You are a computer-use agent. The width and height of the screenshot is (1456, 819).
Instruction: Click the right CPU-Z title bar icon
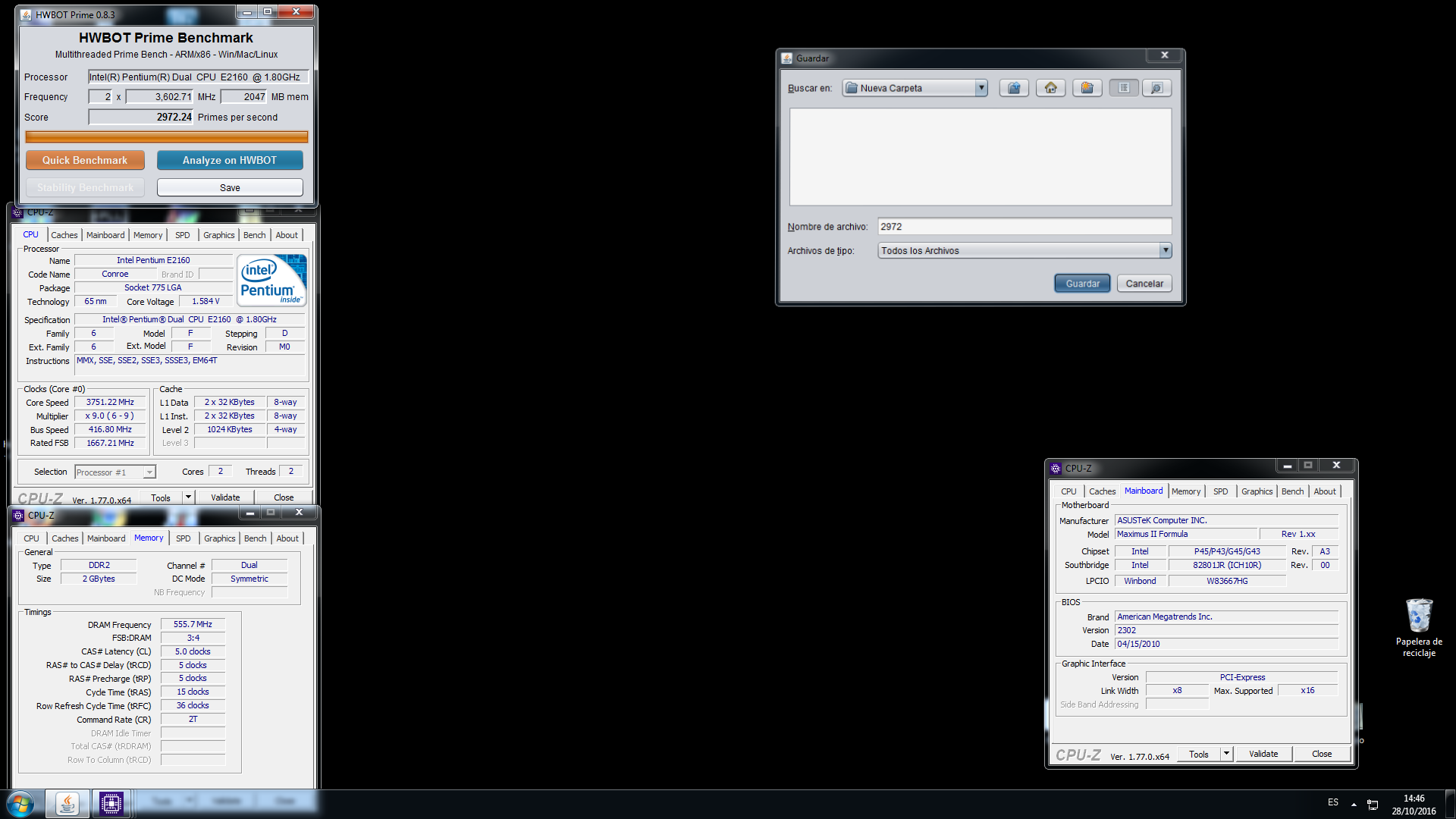(x=1056, y=469)
